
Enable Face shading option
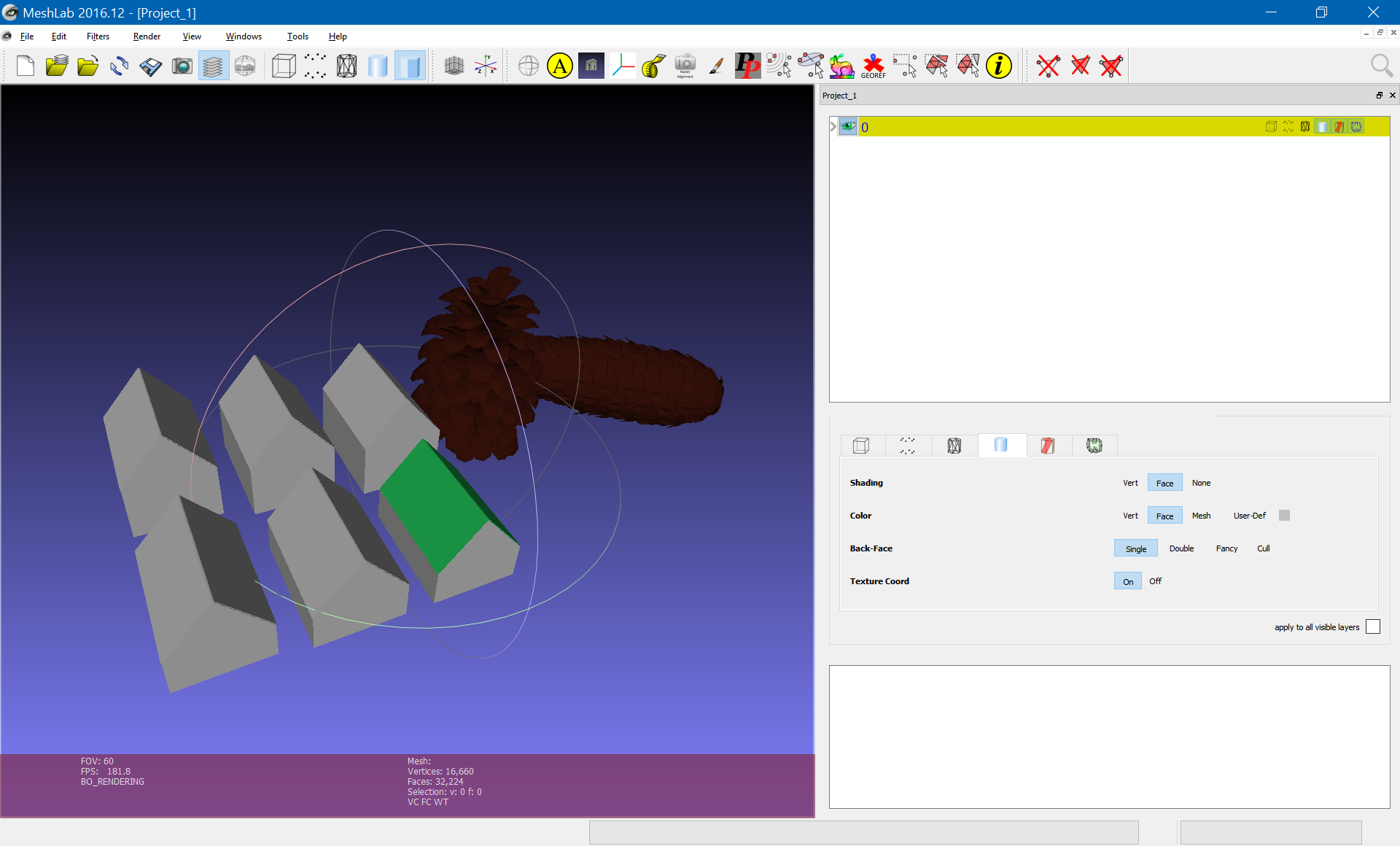(x=1162, y=483)
